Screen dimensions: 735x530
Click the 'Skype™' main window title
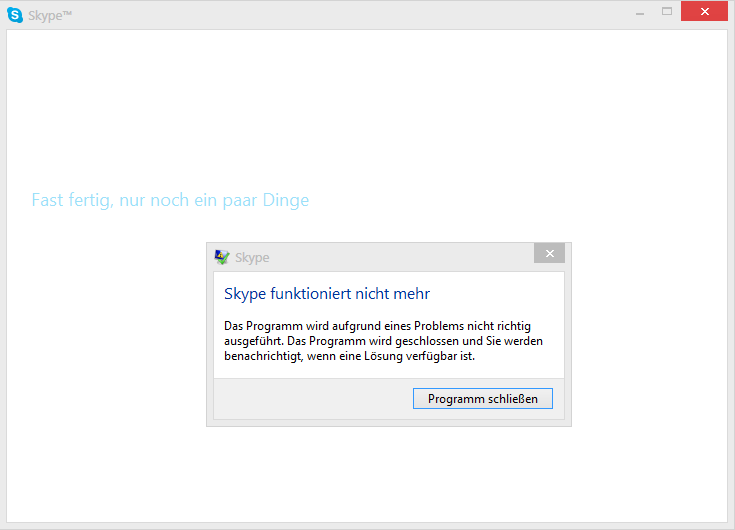click(50, 15)
